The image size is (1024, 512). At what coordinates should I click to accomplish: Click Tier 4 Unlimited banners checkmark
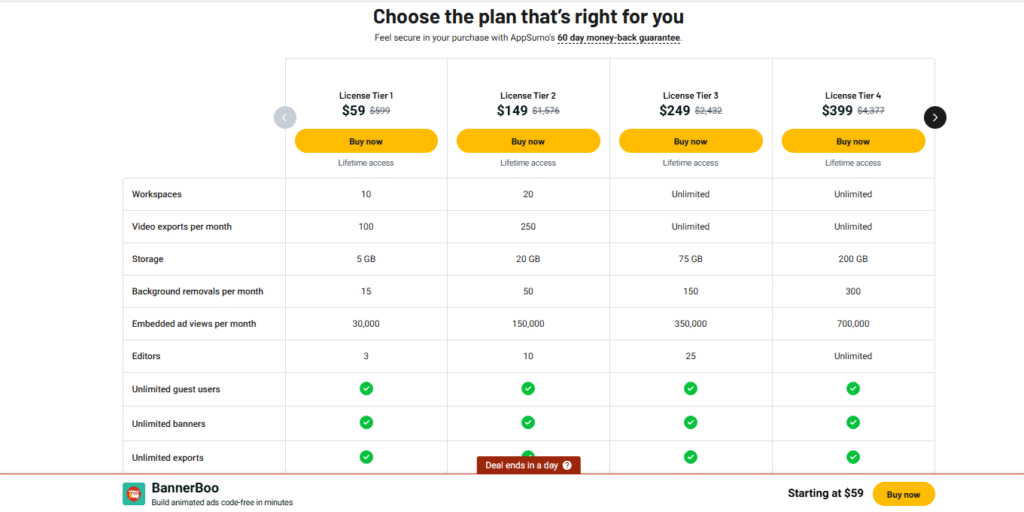tap(853, 423)
